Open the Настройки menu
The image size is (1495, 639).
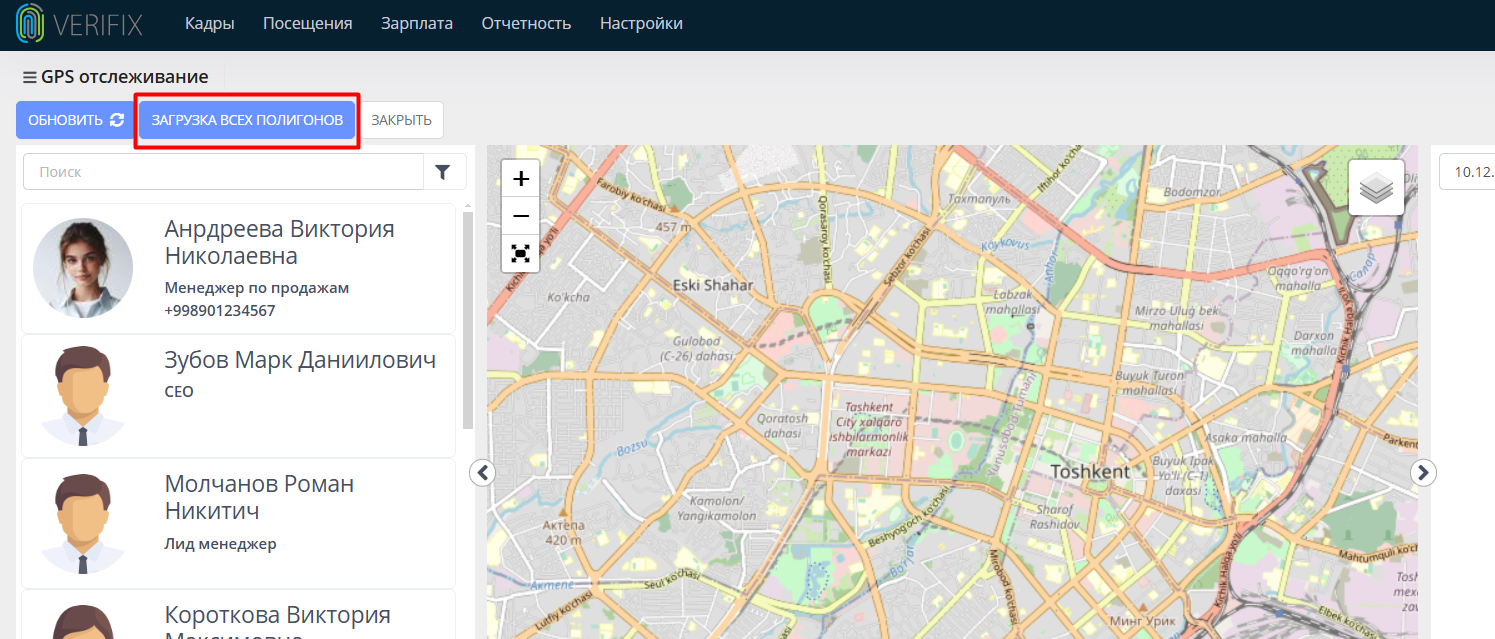pos(641,24)
